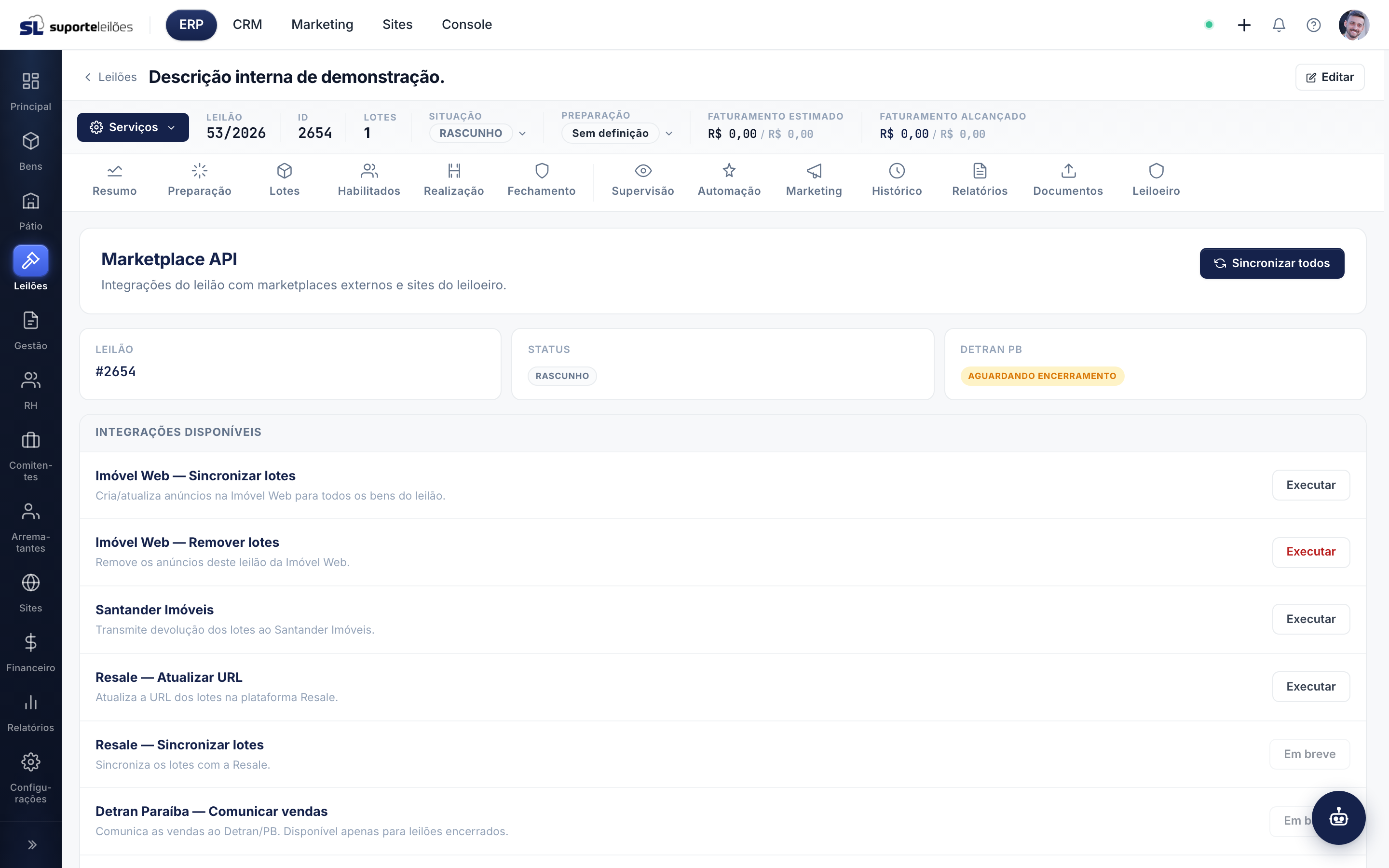Screen dimensions: 1389x868
Task: Open the Preparação tab
Action: [199, 180]
